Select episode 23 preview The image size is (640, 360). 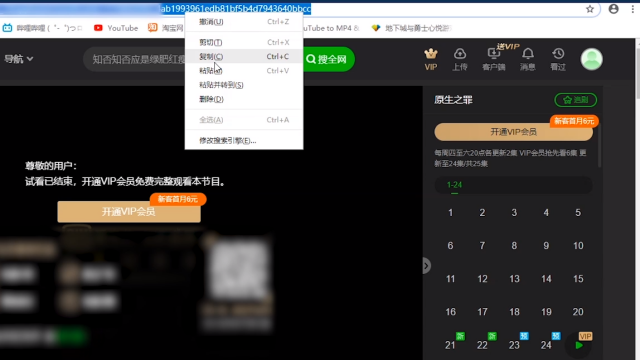click(514, 345)
